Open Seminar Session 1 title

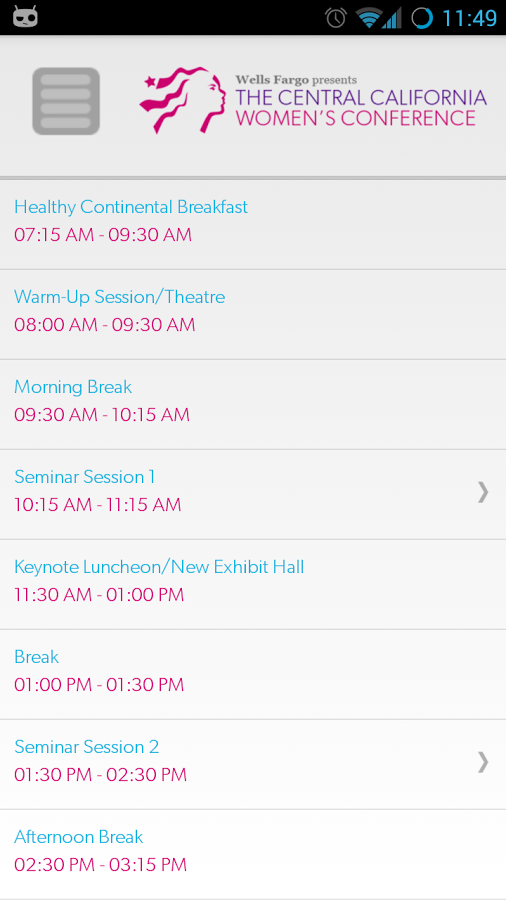pos(85,477)
